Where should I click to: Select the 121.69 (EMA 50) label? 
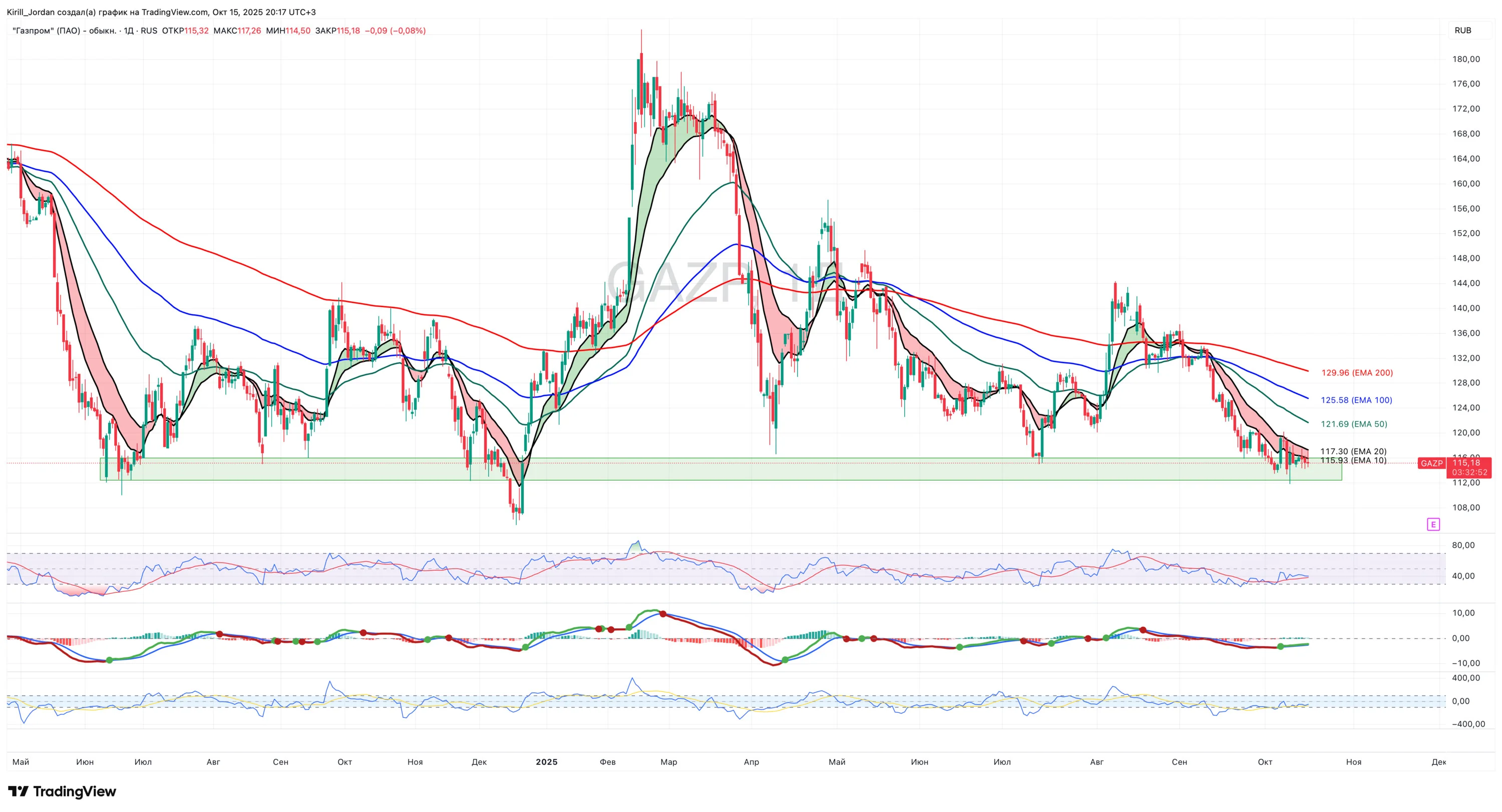[x=1354, y=425]
